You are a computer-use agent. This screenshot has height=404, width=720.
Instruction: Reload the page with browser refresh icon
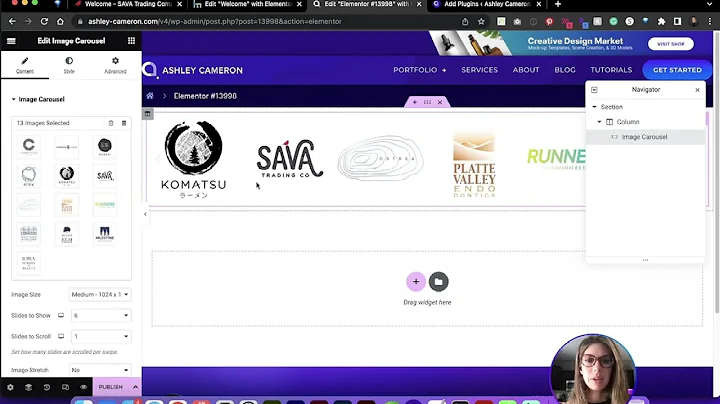tap(44, 22)
